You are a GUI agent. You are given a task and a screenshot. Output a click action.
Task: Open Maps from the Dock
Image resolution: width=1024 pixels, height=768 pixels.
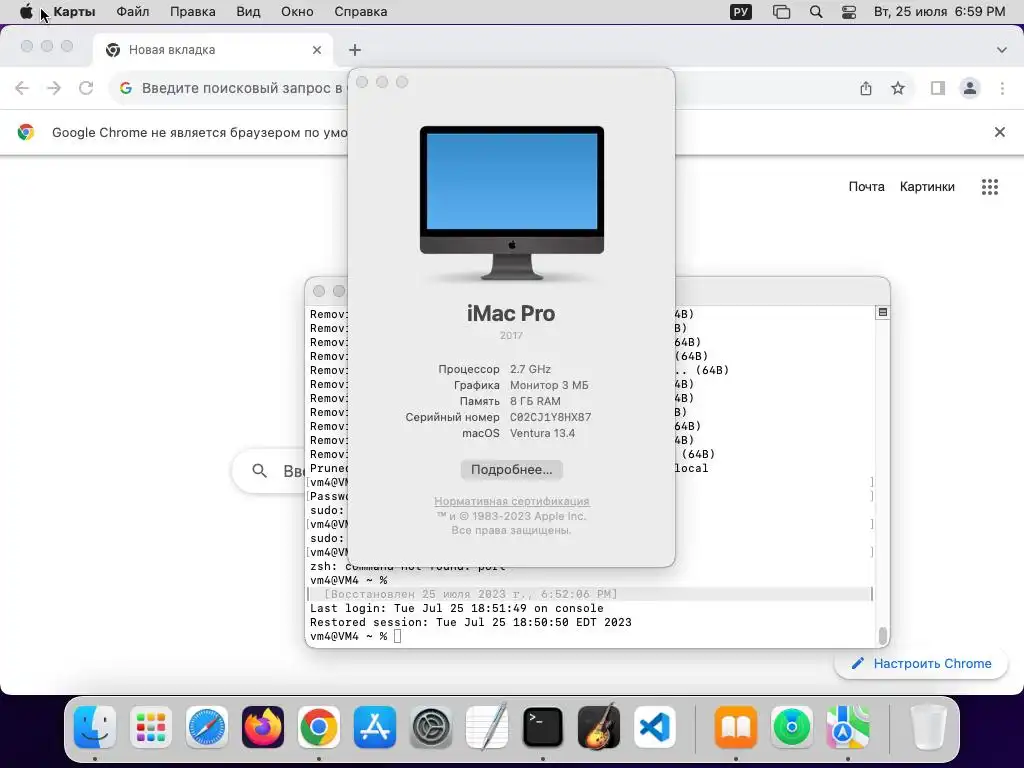pyautogui.click(x=848, y=727)
